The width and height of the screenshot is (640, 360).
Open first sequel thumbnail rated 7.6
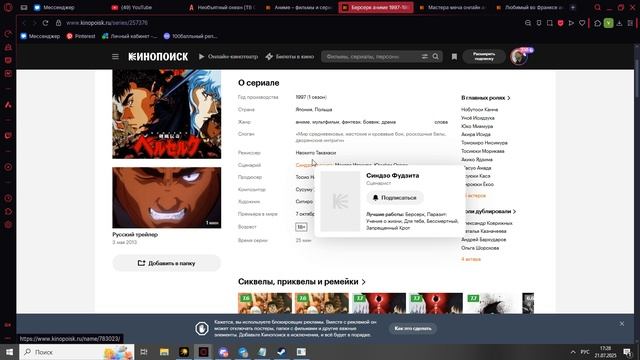tap(265, 303)
